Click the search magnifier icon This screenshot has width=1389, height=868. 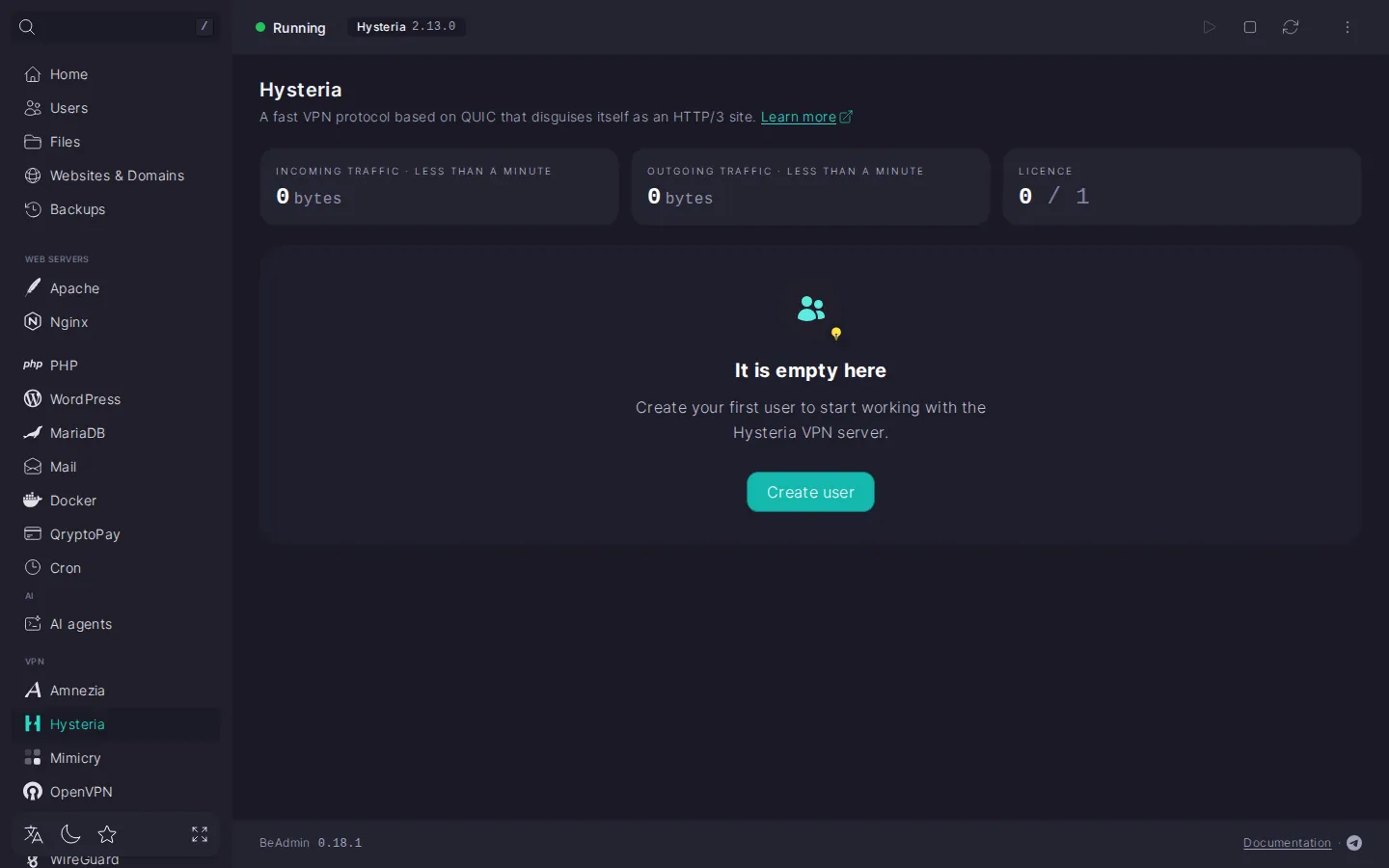point(27,27)
